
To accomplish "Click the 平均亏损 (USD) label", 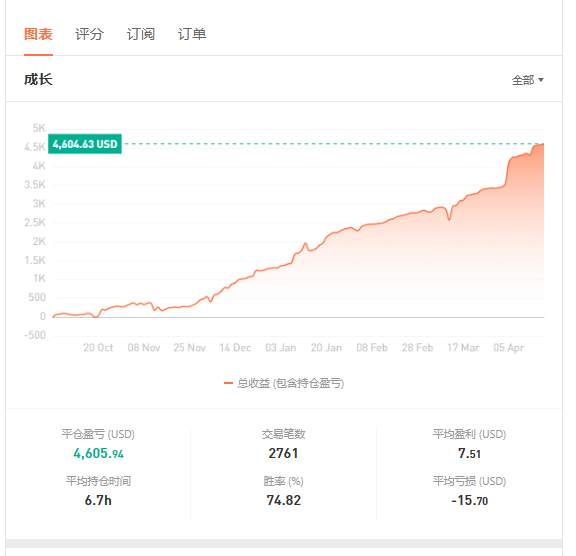I will pos(469,481).
